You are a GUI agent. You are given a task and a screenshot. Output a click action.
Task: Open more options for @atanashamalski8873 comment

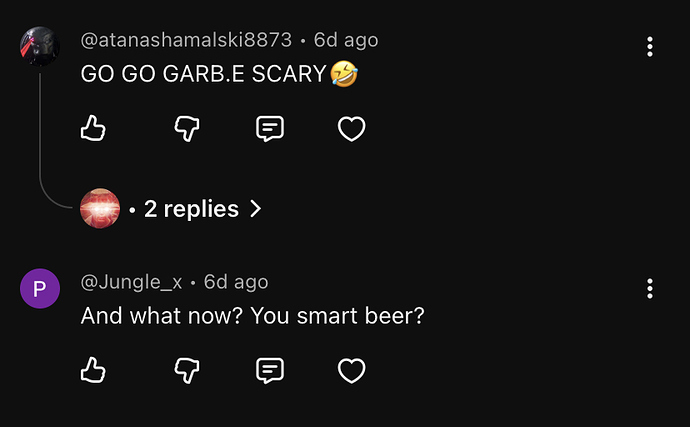[x=650, y=47]
